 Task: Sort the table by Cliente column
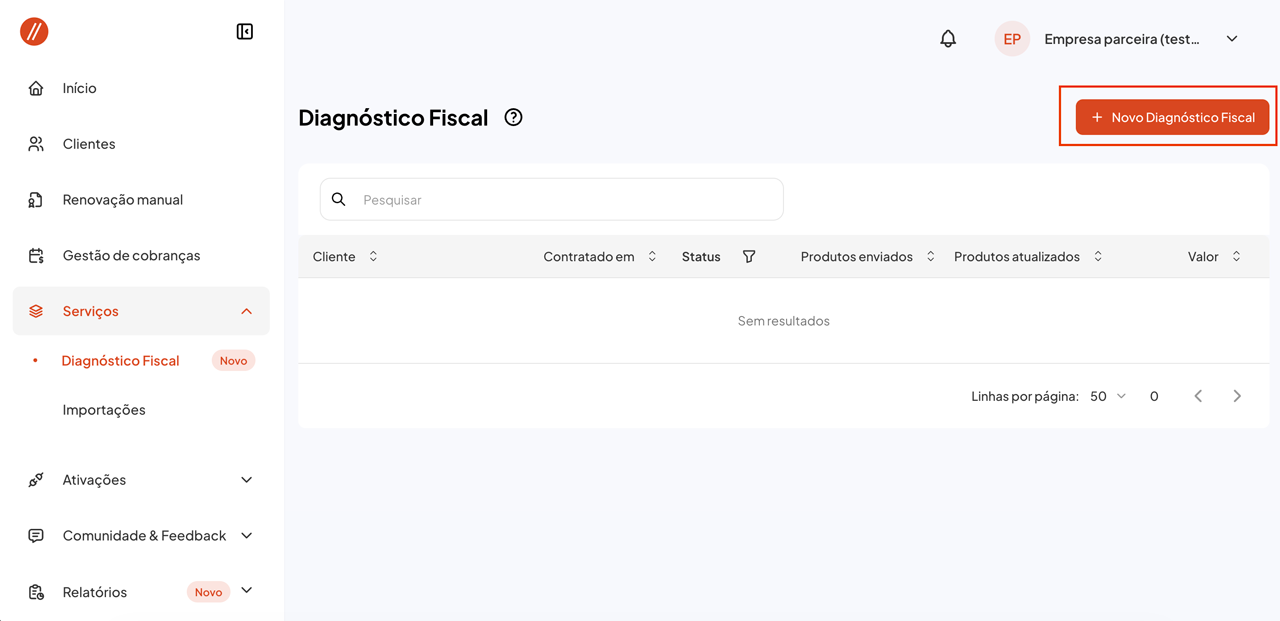373,257
